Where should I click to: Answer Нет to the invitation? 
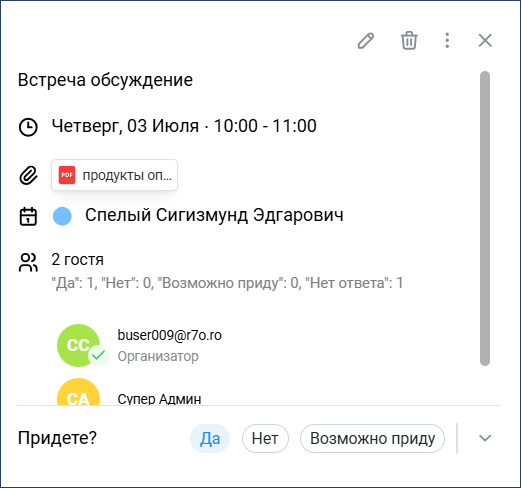click(x=265, y=438)
